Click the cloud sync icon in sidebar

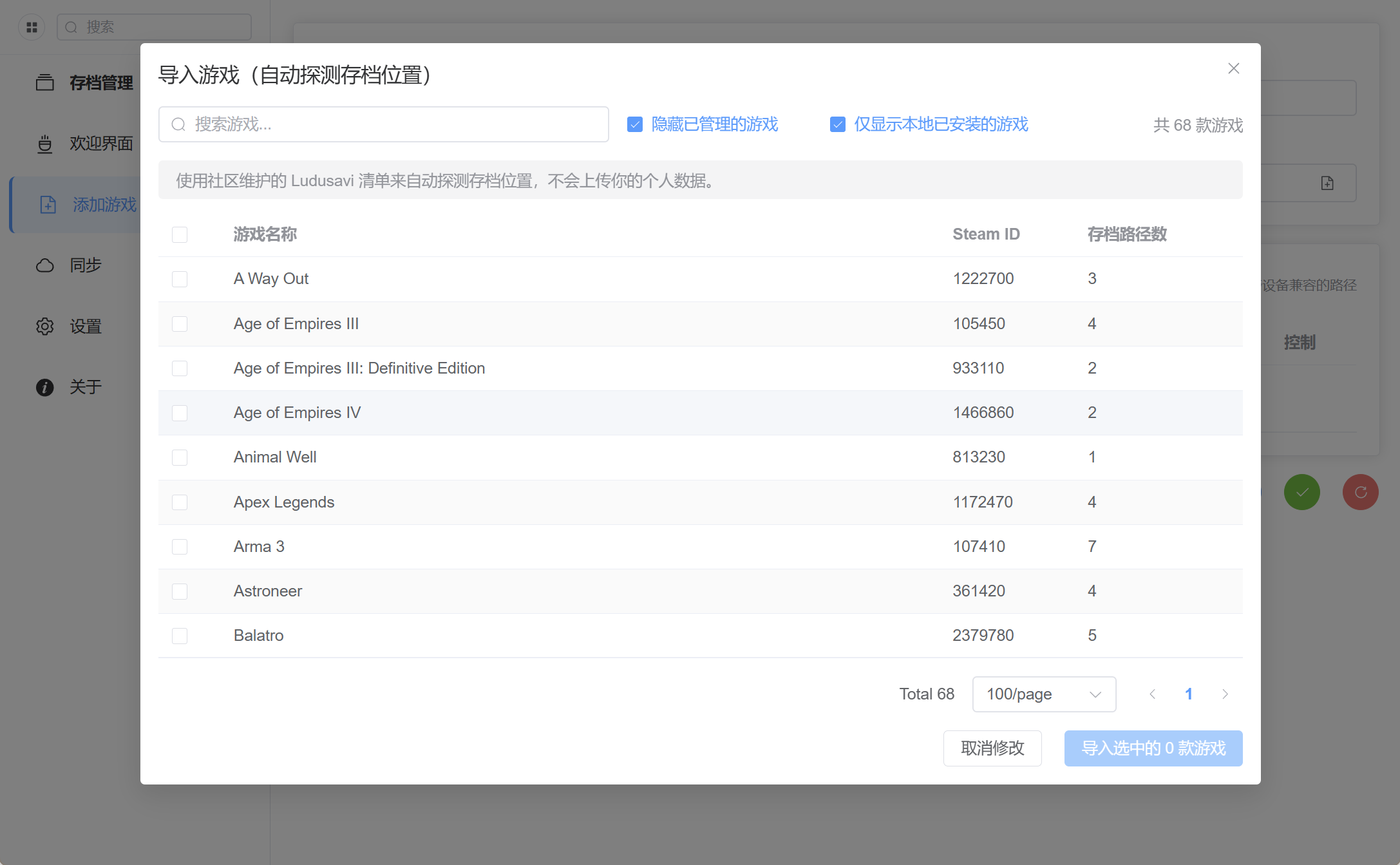tap(44, 265)
